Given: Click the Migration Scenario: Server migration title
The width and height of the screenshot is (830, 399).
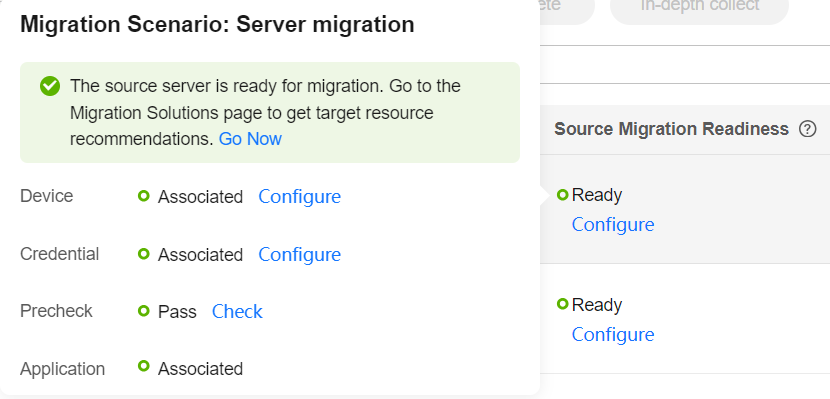Looking at the screenshot, I should (x=217, y=25).
